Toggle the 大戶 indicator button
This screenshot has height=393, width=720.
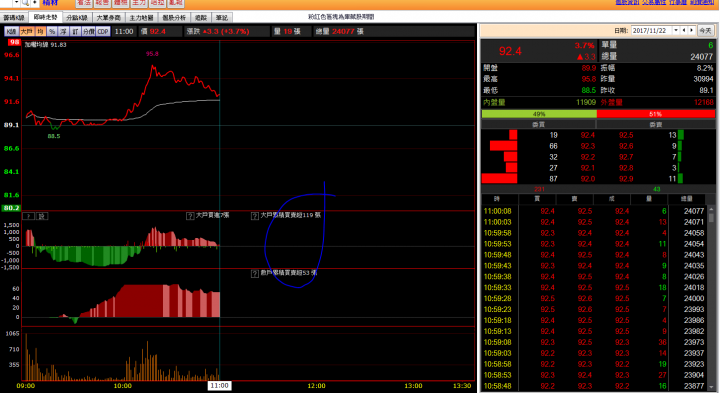coord(27,31)
